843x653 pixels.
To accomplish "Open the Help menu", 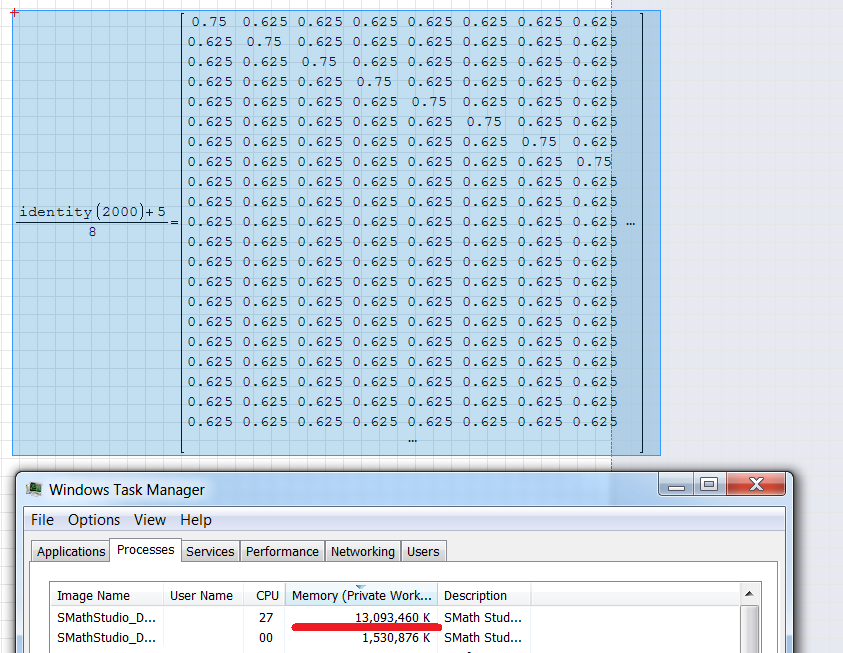I will pyautogui.click(x=196, y=520).
